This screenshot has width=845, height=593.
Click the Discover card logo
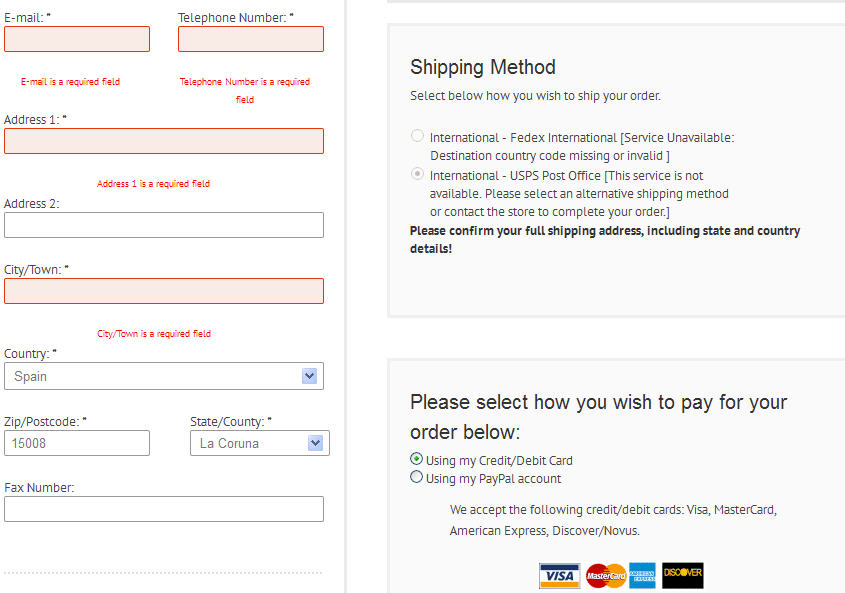point(683,575)
